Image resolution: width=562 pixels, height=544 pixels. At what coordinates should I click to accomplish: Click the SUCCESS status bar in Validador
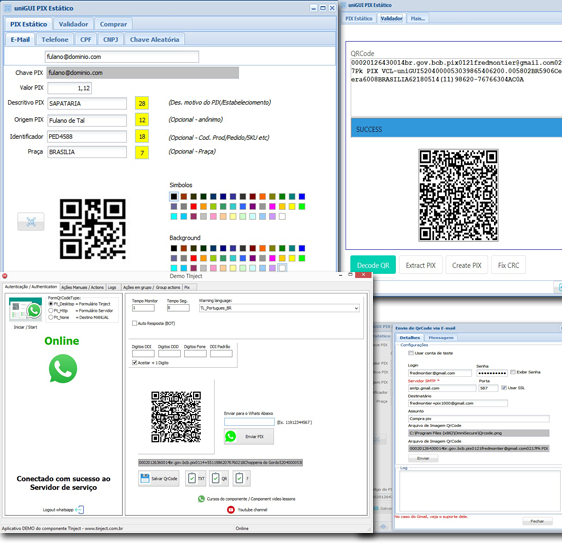[x=456, y=128]
